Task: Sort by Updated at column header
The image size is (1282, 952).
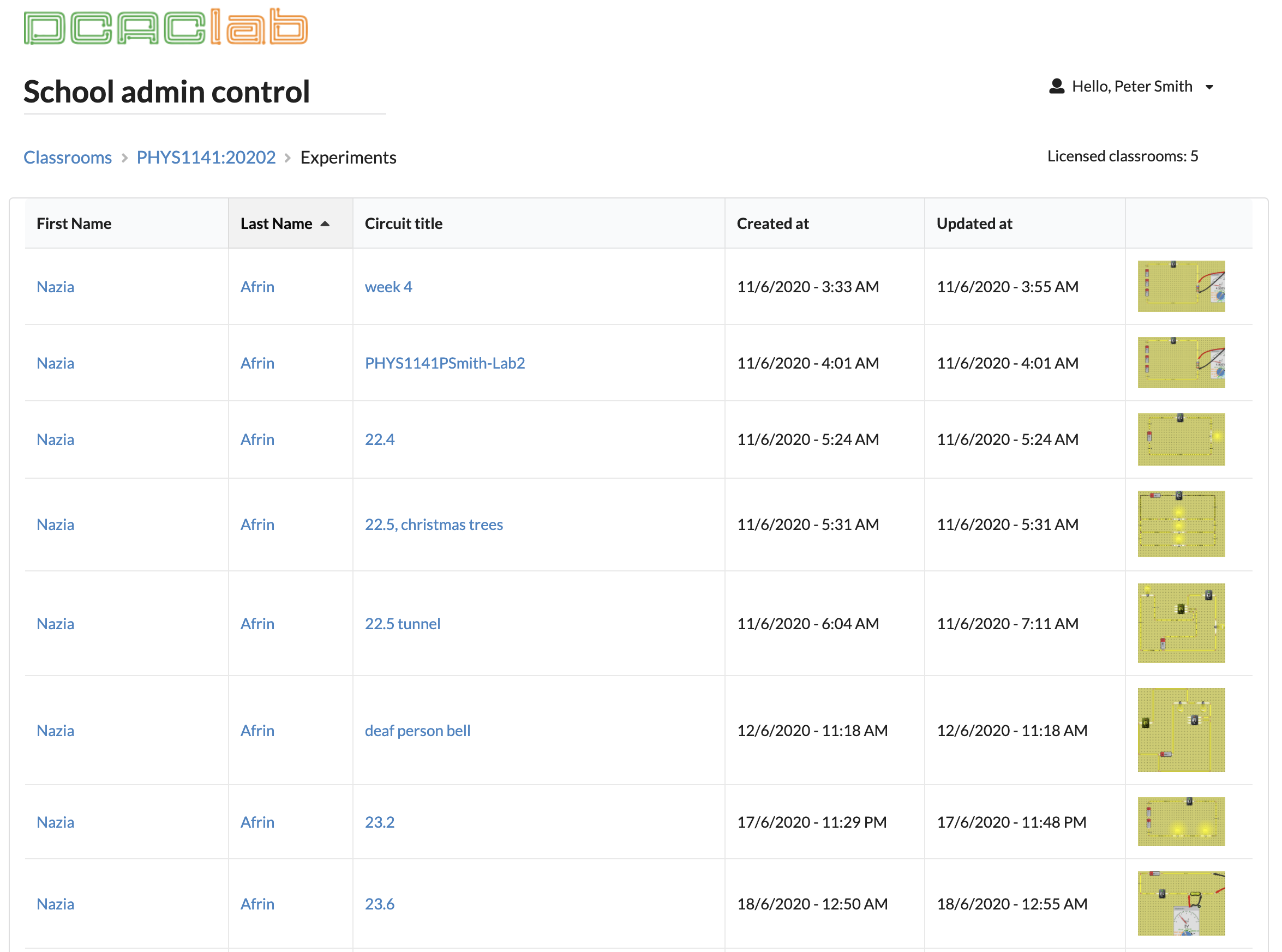Action: tap(974, 224)
